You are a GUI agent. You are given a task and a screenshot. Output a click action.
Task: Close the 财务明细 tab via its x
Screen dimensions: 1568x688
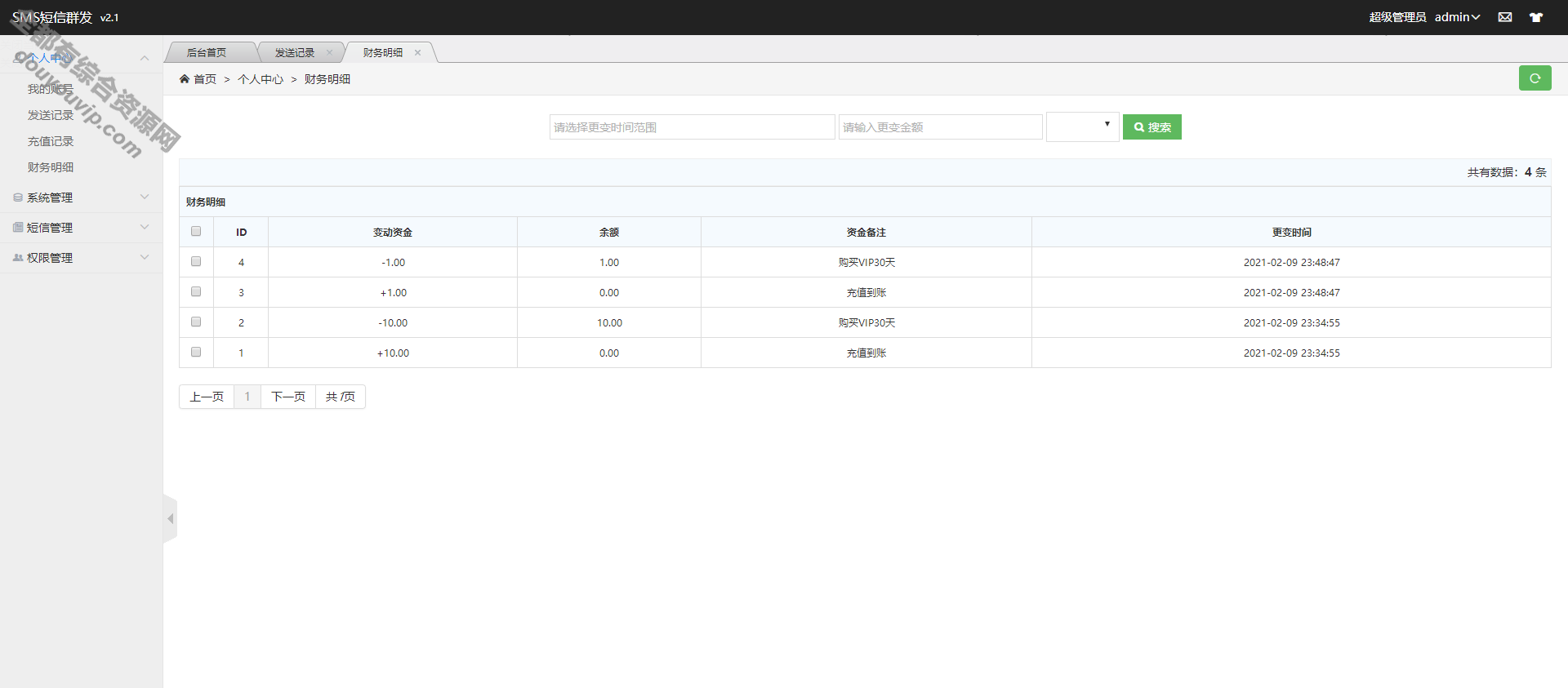click(417, 52)
